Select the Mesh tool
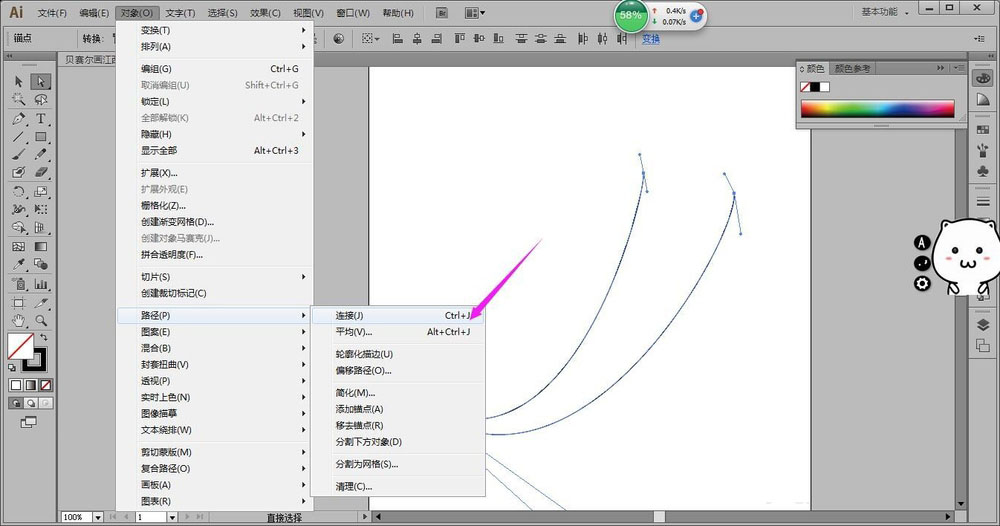 tap(18, 246)
